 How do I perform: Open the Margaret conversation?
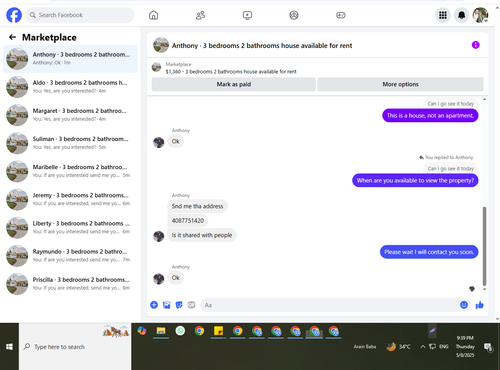click(x=70, y=115)
